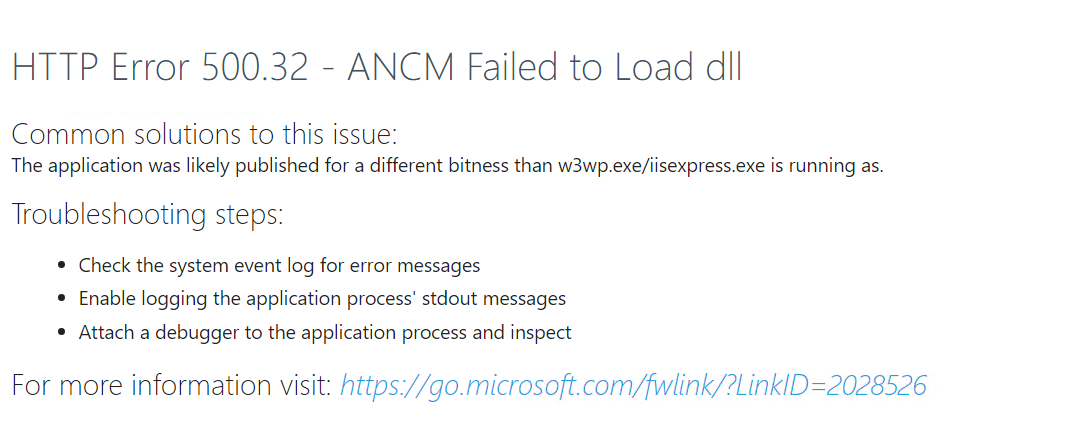Viewport: 1080px width, 435px height.
Task: Click 'Enable logging the application process' bullet item
Action: [322, 299]
